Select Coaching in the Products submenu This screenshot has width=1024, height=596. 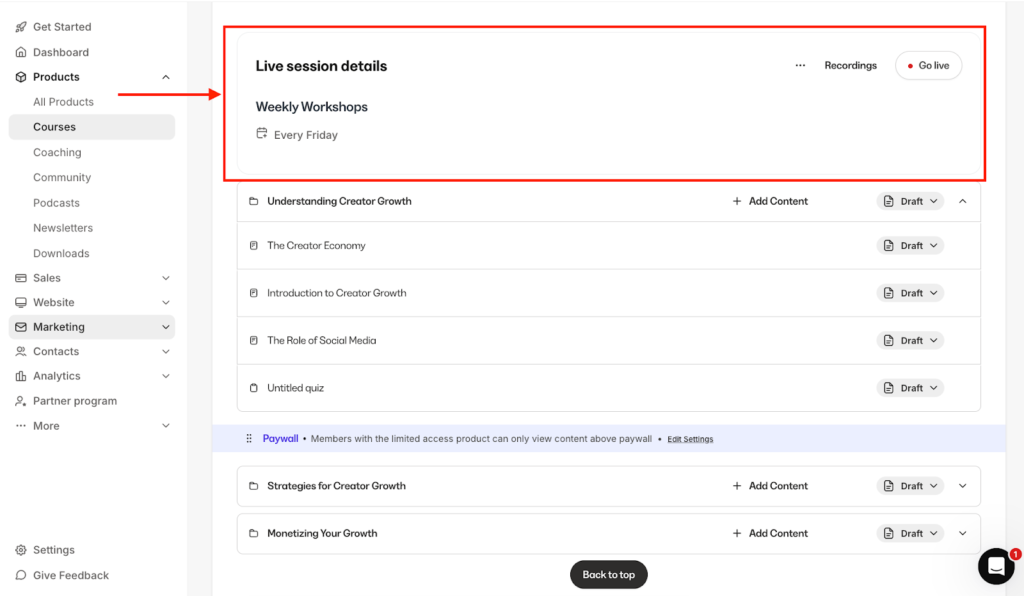[x=57, y=152]
